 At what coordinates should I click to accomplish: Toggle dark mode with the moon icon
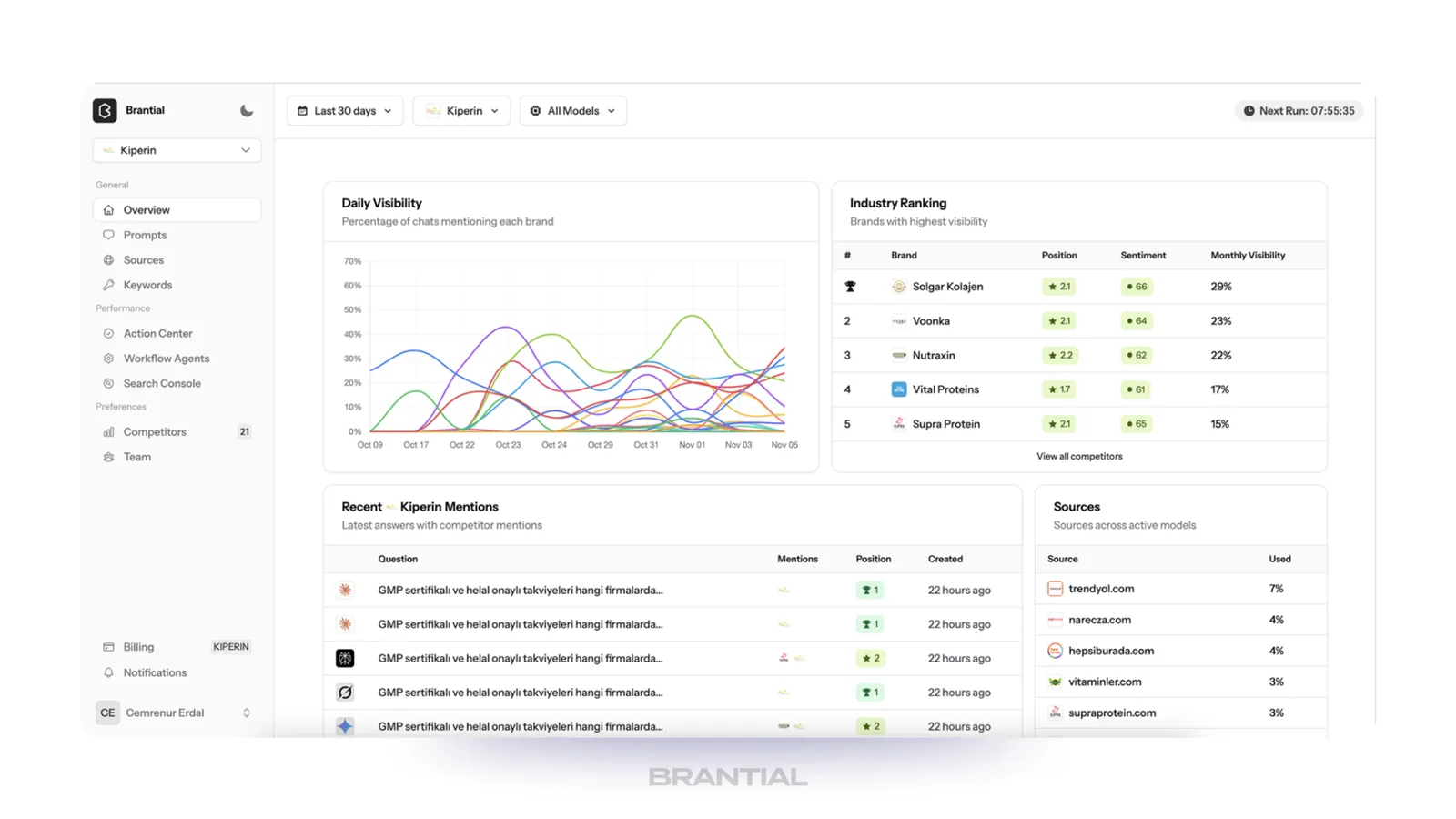coord(247,110)
